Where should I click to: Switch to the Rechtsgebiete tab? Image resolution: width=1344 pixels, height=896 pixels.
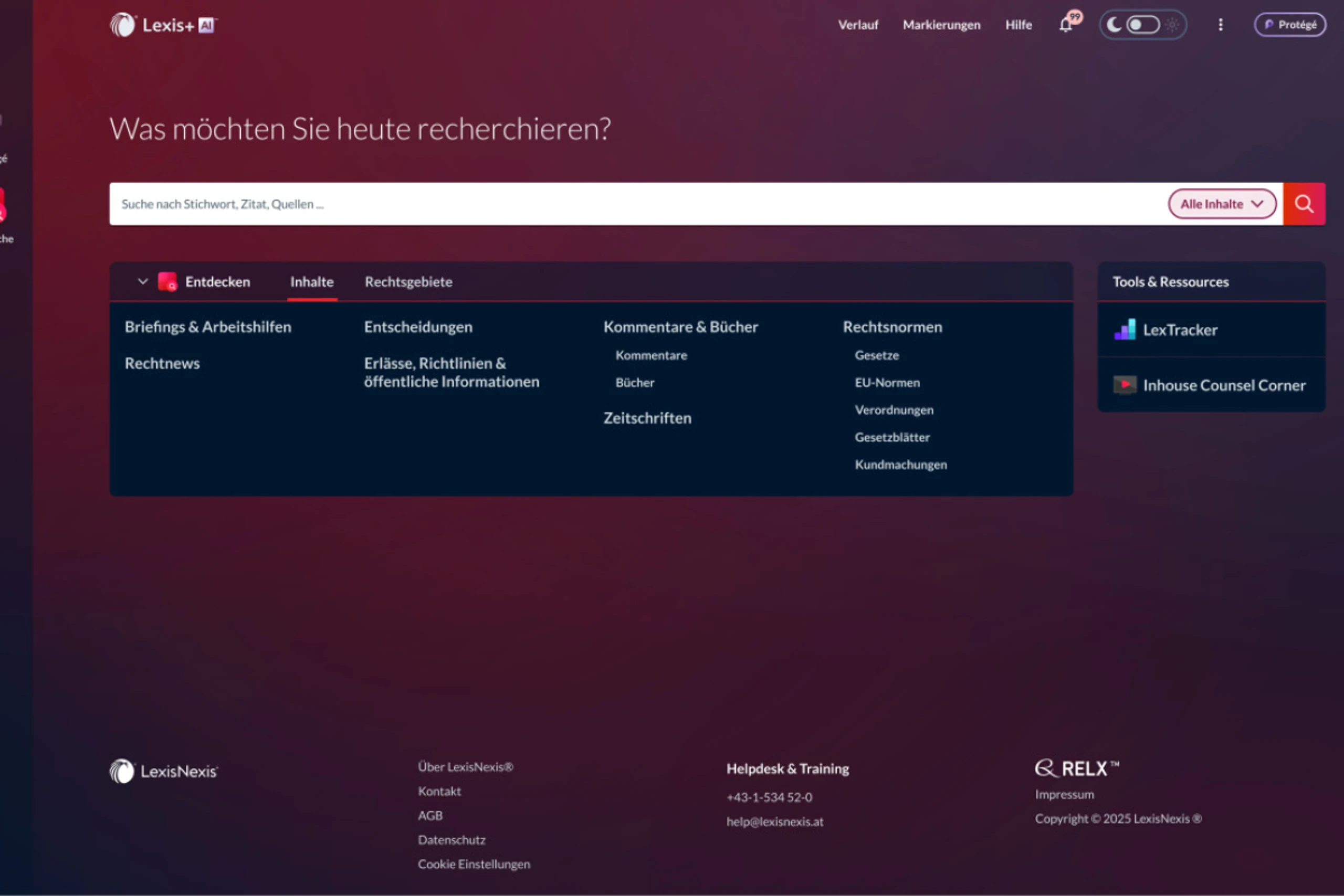point(408,282)
